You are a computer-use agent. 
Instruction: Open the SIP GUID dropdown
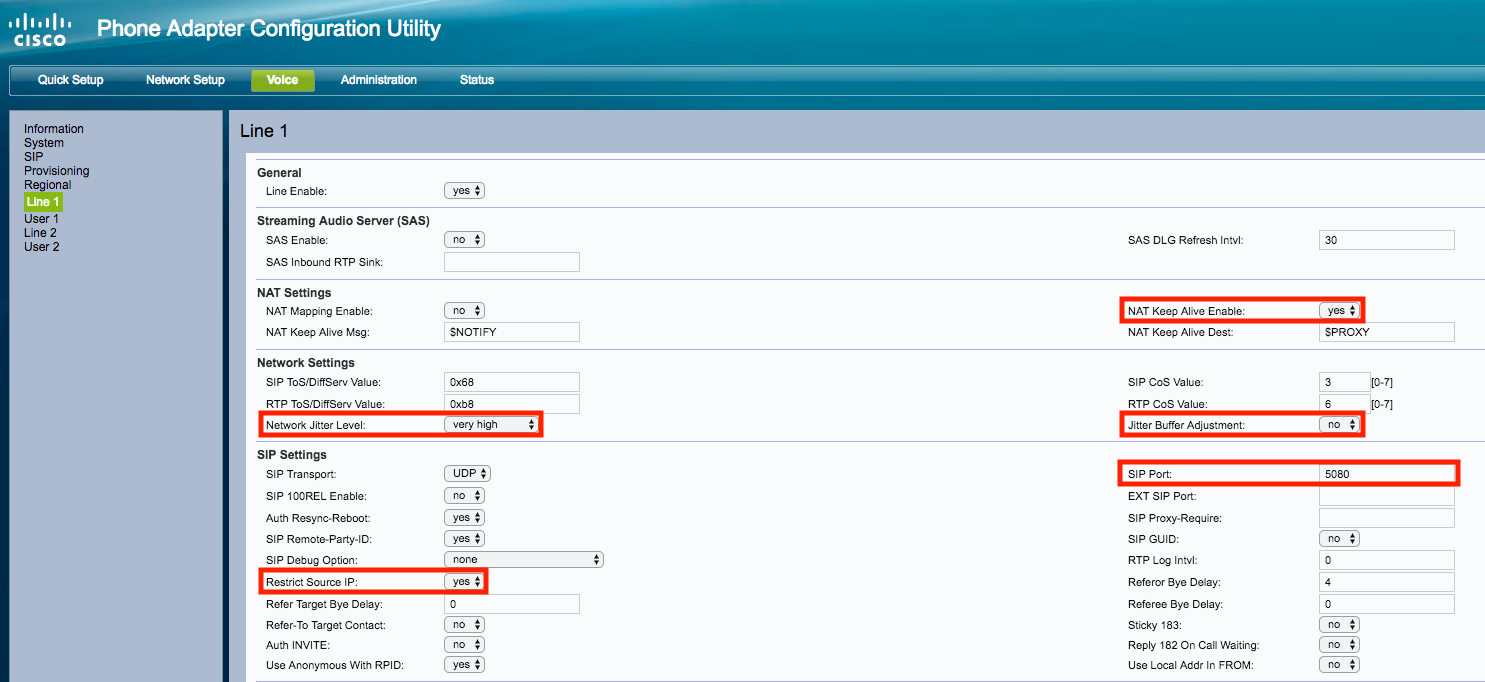tap(1339, 539)
